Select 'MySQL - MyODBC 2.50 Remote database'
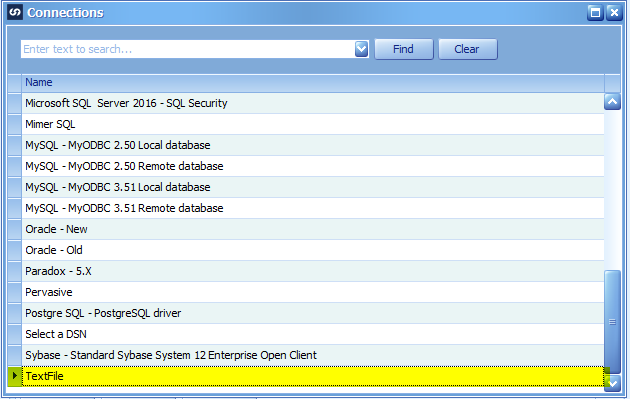Image resolution: width=630 pixels, height=399 pixels. click(313, 166)
